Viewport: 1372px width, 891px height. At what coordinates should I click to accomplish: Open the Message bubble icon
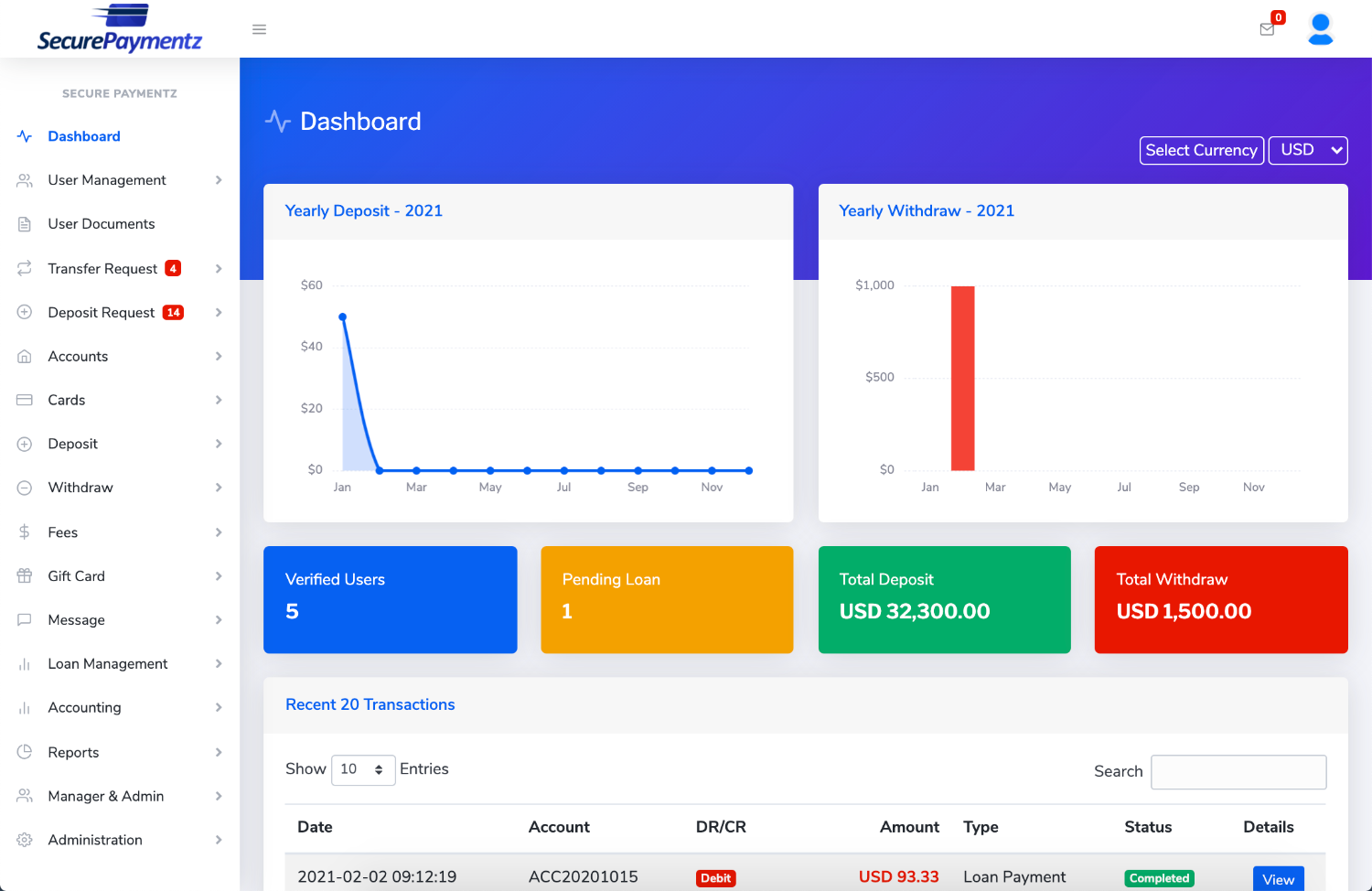point(24,619)
